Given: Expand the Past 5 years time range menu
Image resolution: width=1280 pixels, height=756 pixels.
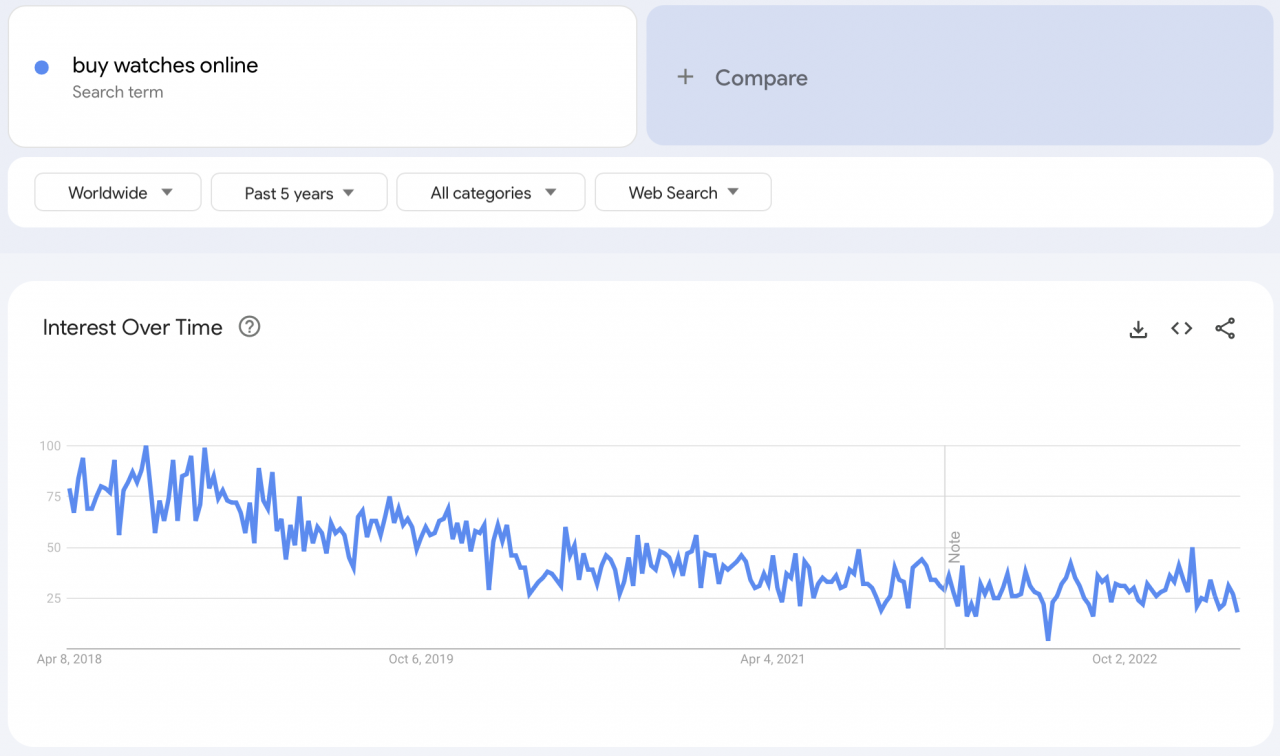Looking at the screenshot, I should point(298,192).
